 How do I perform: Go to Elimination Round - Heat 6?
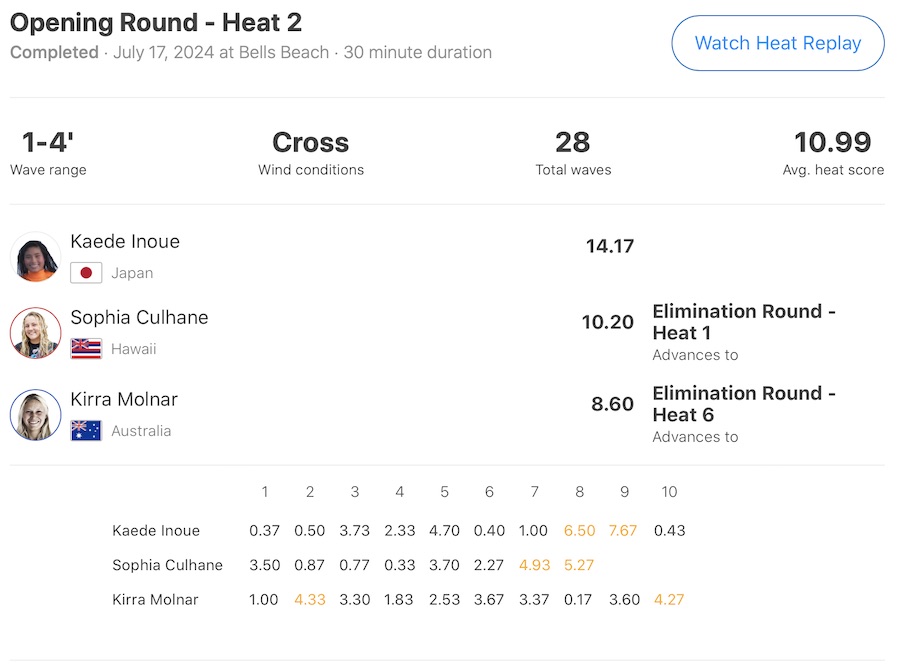coord(743,404)
